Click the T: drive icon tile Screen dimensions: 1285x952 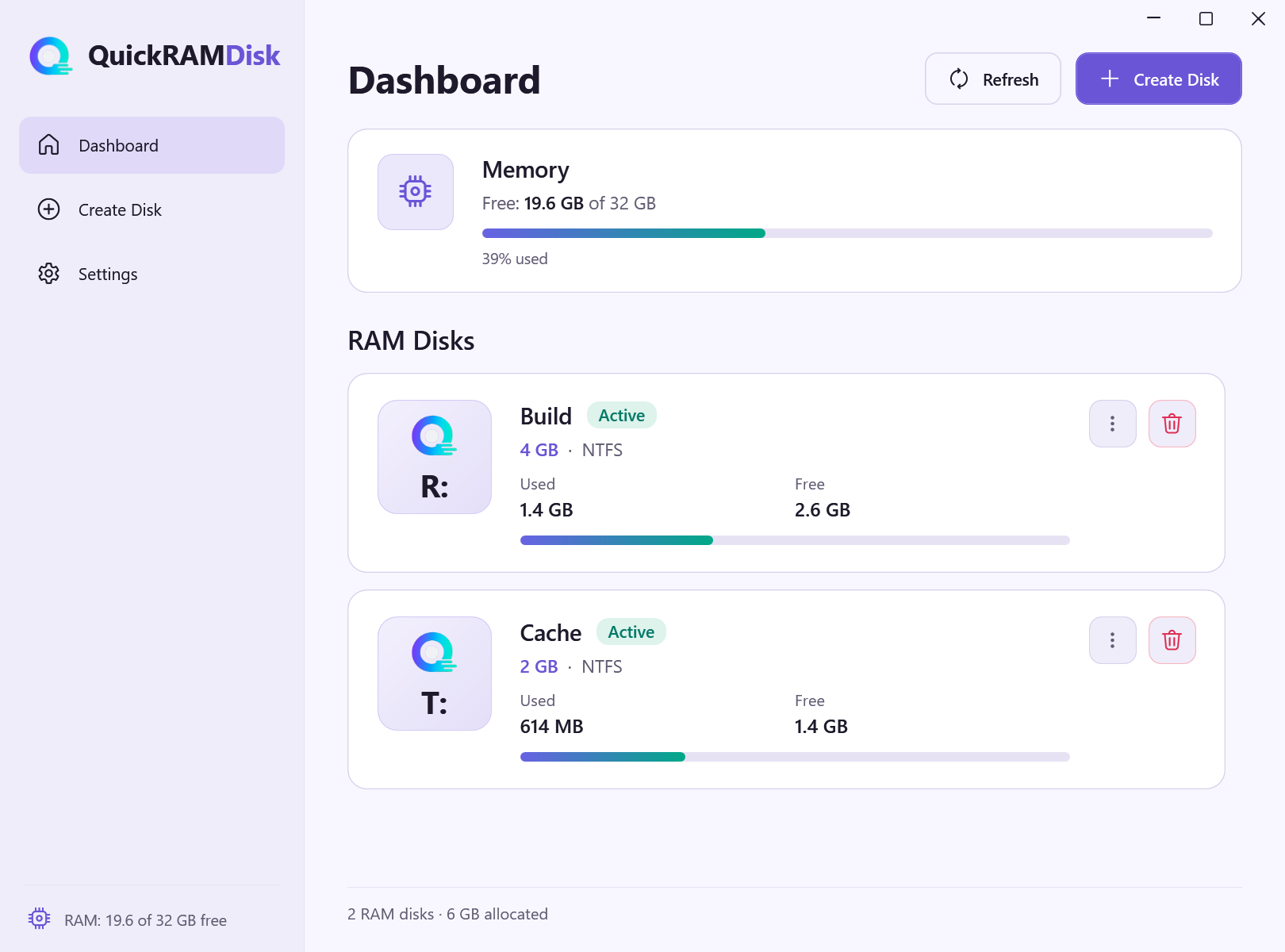[x=435, y=674]
